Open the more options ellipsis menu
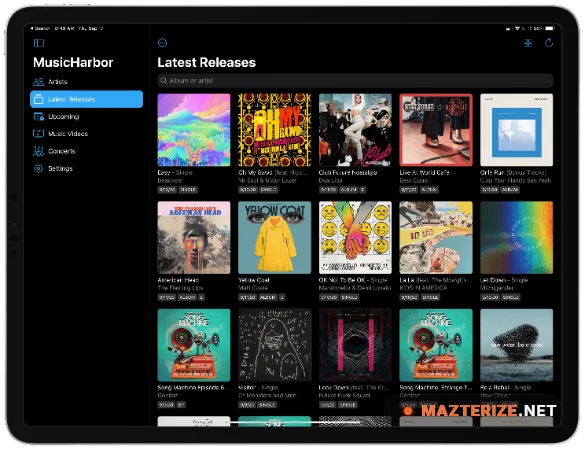585x450 pixels. point(162,43)
